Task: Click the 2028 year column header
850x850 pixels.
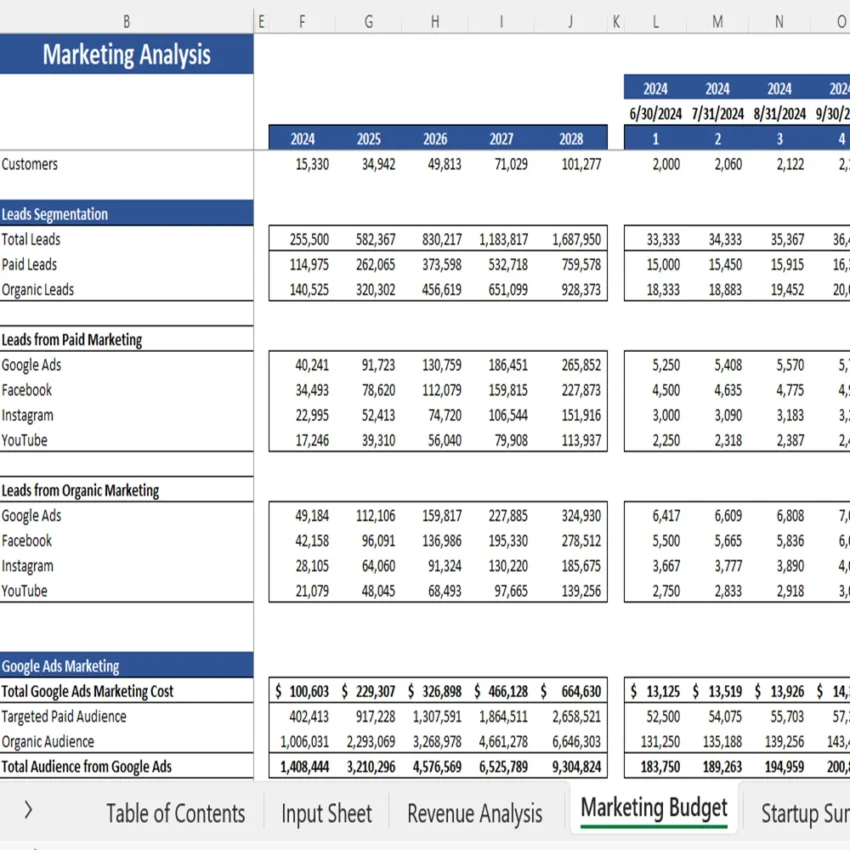Action: click(569, 138)
